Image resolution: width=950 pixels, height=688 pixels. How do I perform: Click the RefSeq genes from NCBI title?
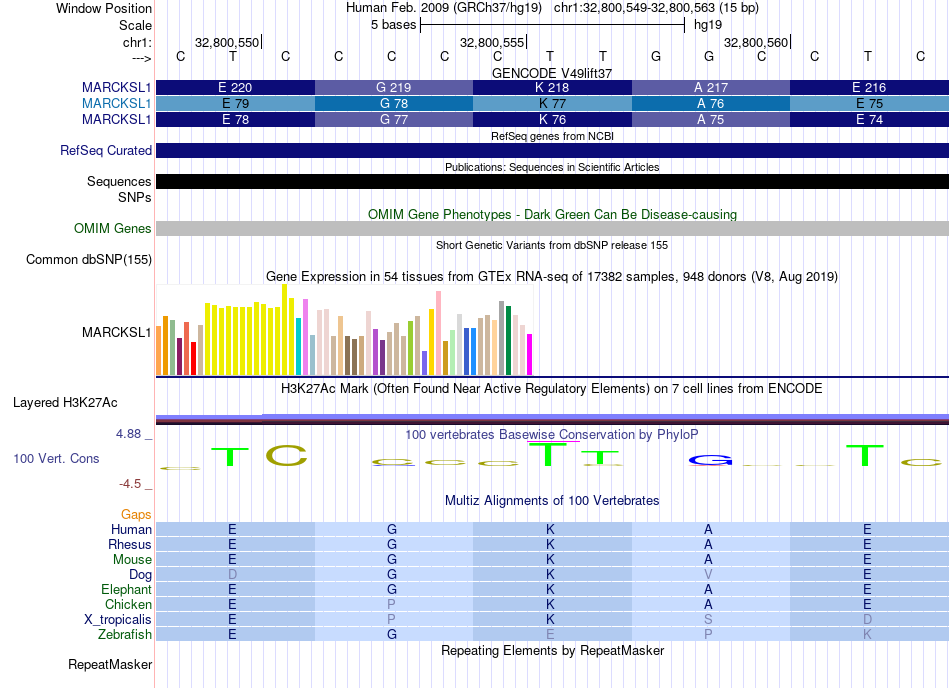tap(552, 136)
